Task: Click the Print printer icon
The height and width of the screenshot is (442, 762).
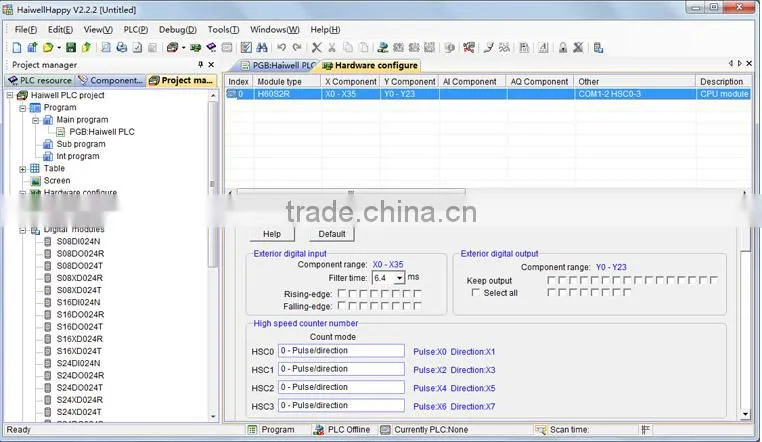Action: (121, 48)
